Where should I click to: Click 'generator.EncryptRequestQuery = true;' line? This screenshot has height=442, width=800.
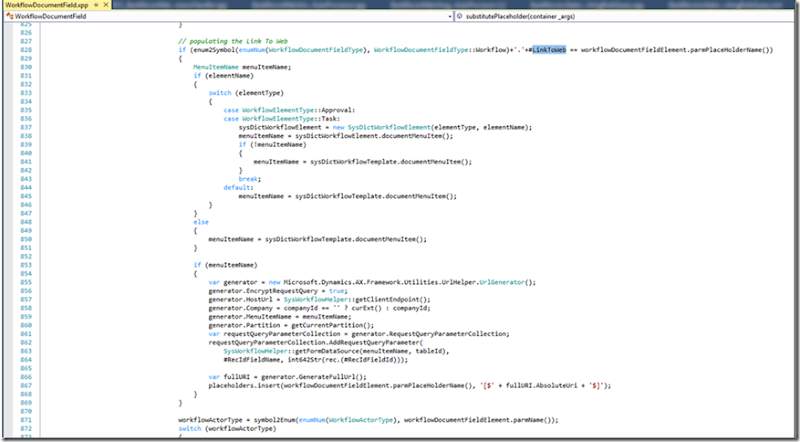[276, 291]
